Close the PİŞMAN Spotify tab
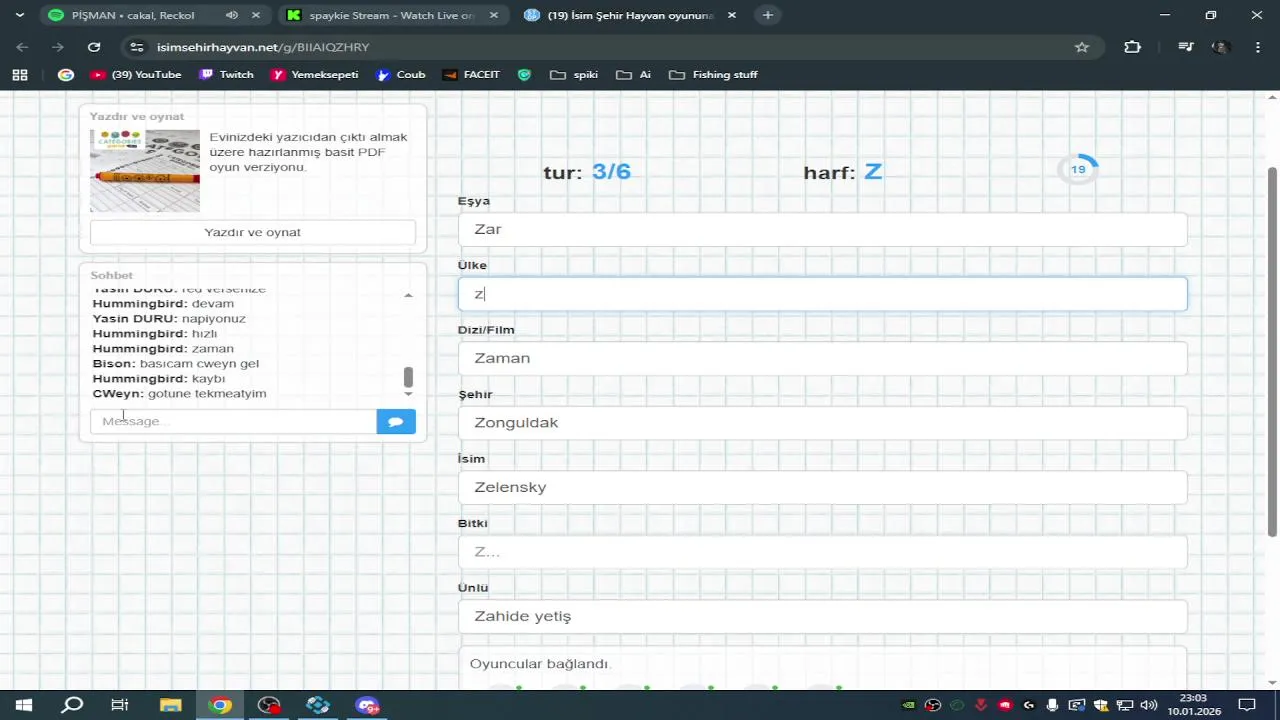 tap(256, 15)
